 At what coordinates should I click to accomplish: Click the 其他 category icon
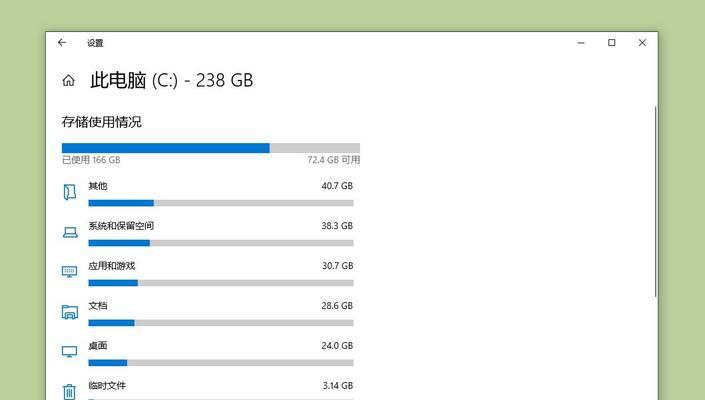70,192
